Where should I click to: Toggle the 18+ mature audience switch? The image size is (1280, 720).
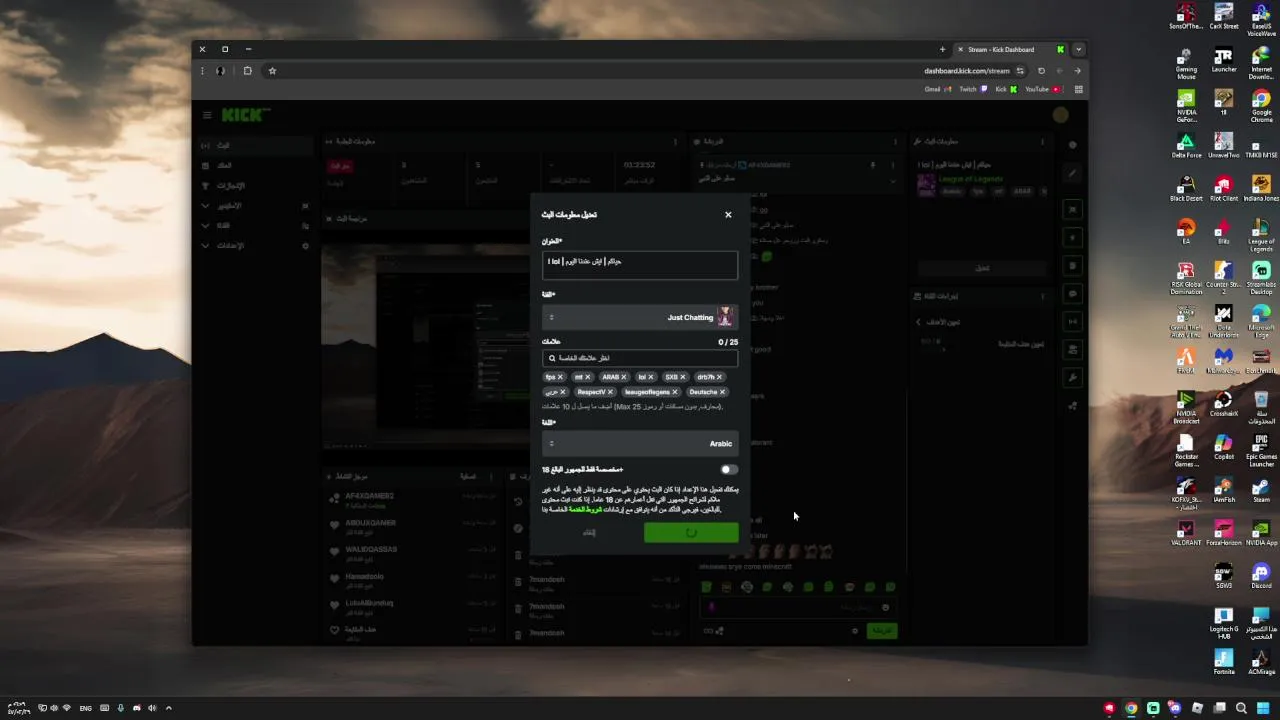tap(729, 469)
